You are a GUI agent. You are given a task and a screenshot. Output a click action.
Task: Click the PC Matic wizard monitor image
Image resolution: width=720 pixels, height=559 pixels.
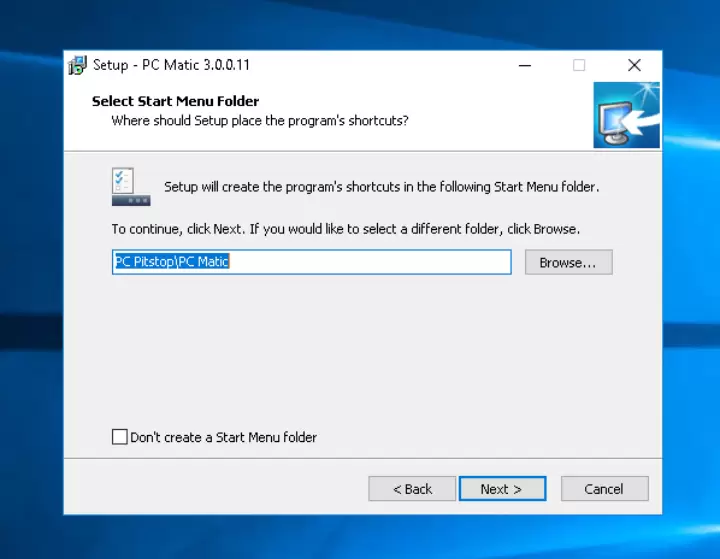tap(626, 115)
